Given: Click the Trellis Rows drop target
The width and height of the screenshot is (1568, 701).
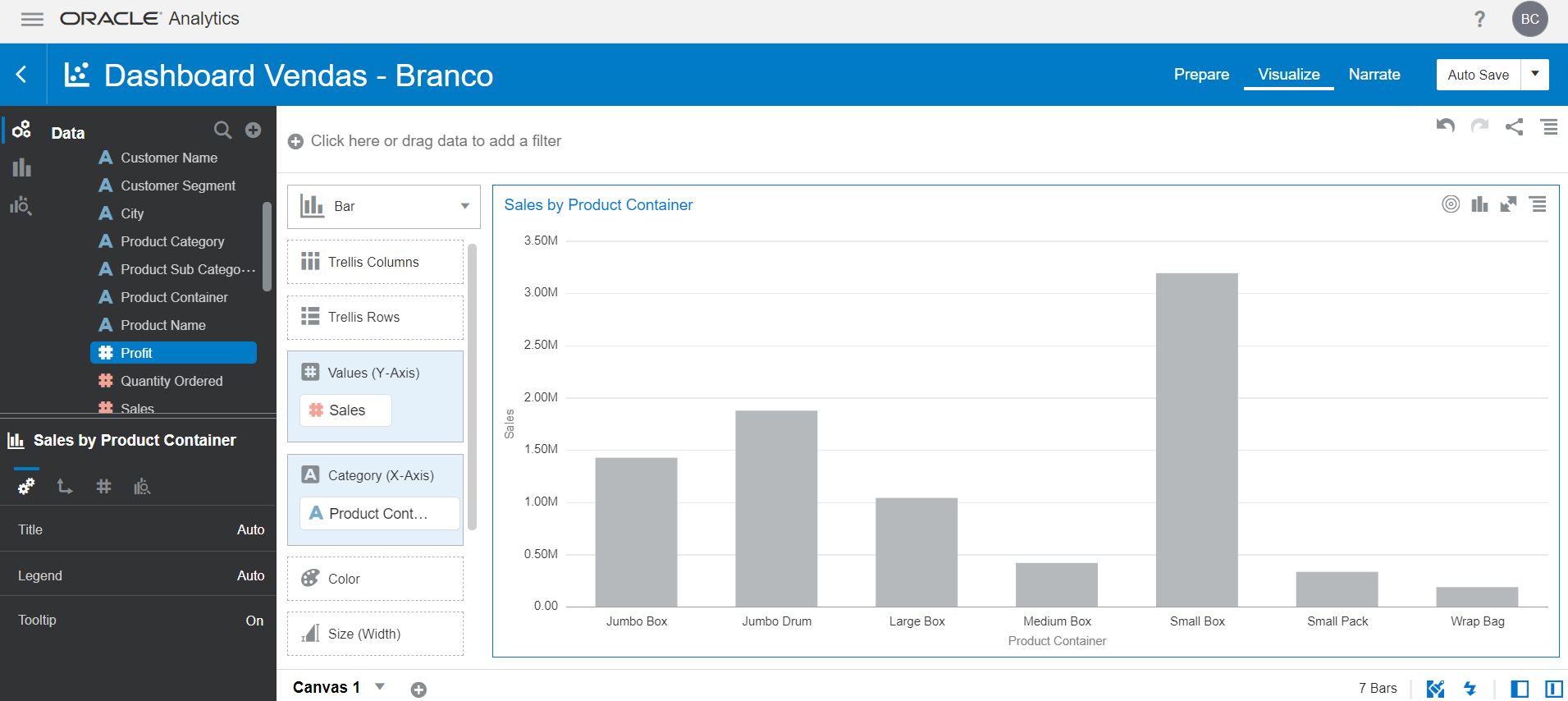Looking at the screenshot, I should (x=375, y=317).
